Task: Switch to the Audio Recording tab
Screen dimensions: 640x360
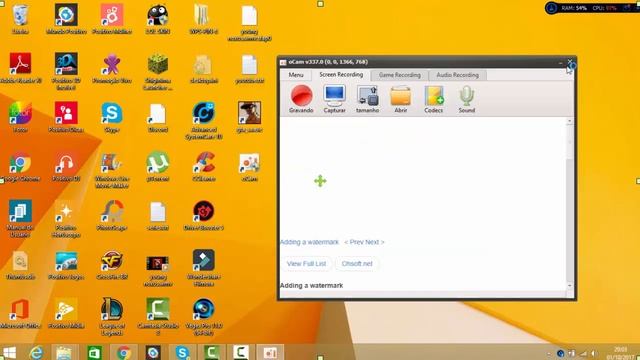Action: coord(457,75)
